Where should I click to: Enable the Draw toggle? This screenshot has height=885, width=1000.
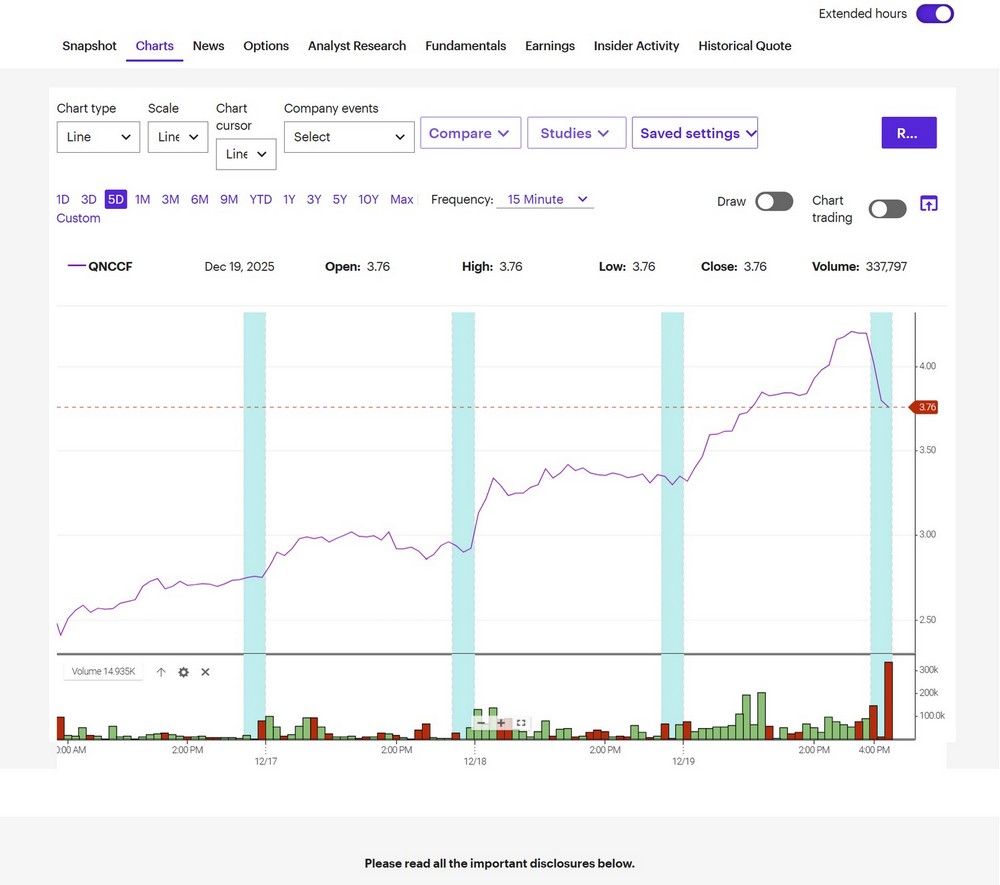pos(773,202)
